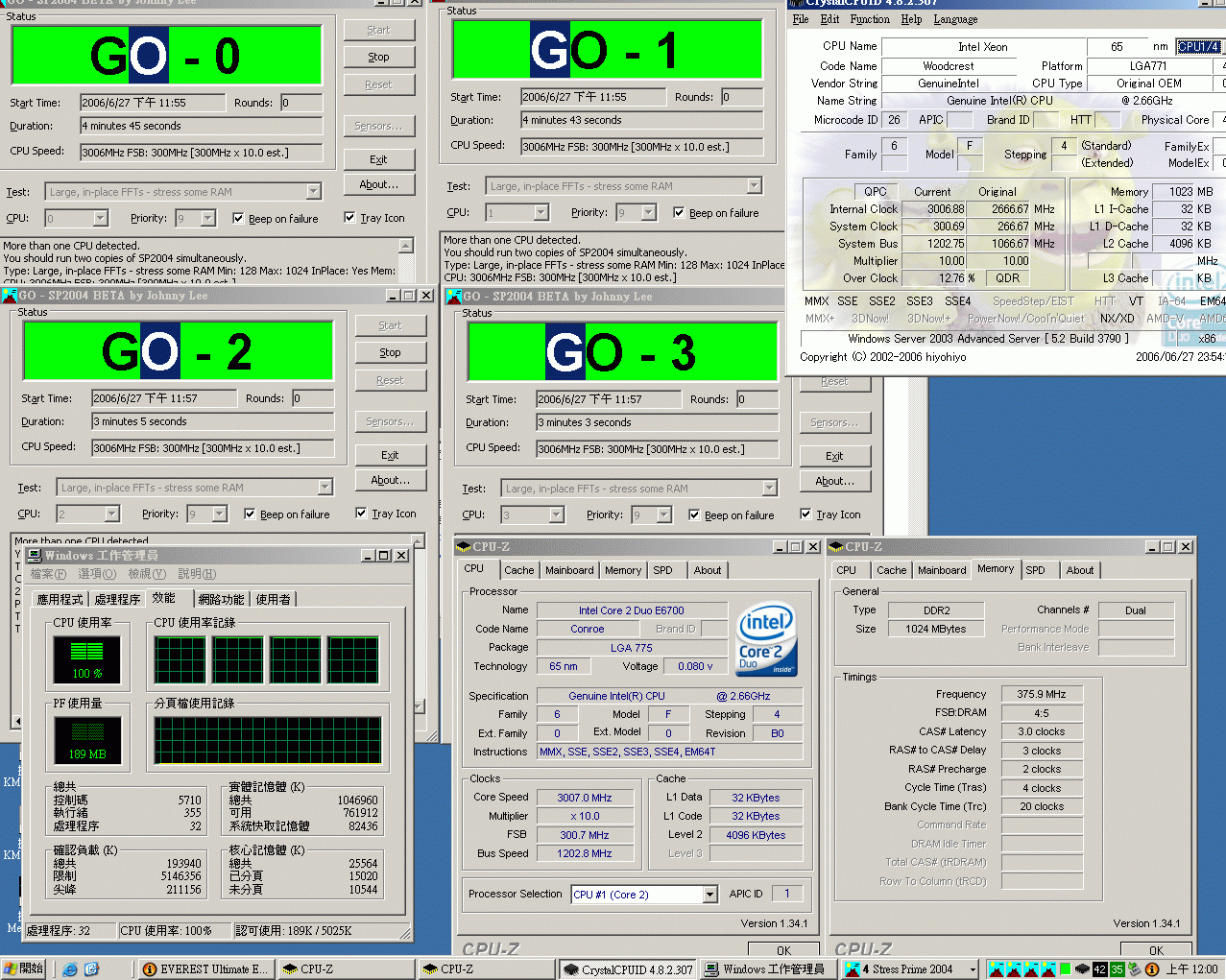Click the CPU usage 100 % gauge in Task Manager
The width and height of the screenshot is (1226, 980).
pyautogui.click(x=87, y=658)
